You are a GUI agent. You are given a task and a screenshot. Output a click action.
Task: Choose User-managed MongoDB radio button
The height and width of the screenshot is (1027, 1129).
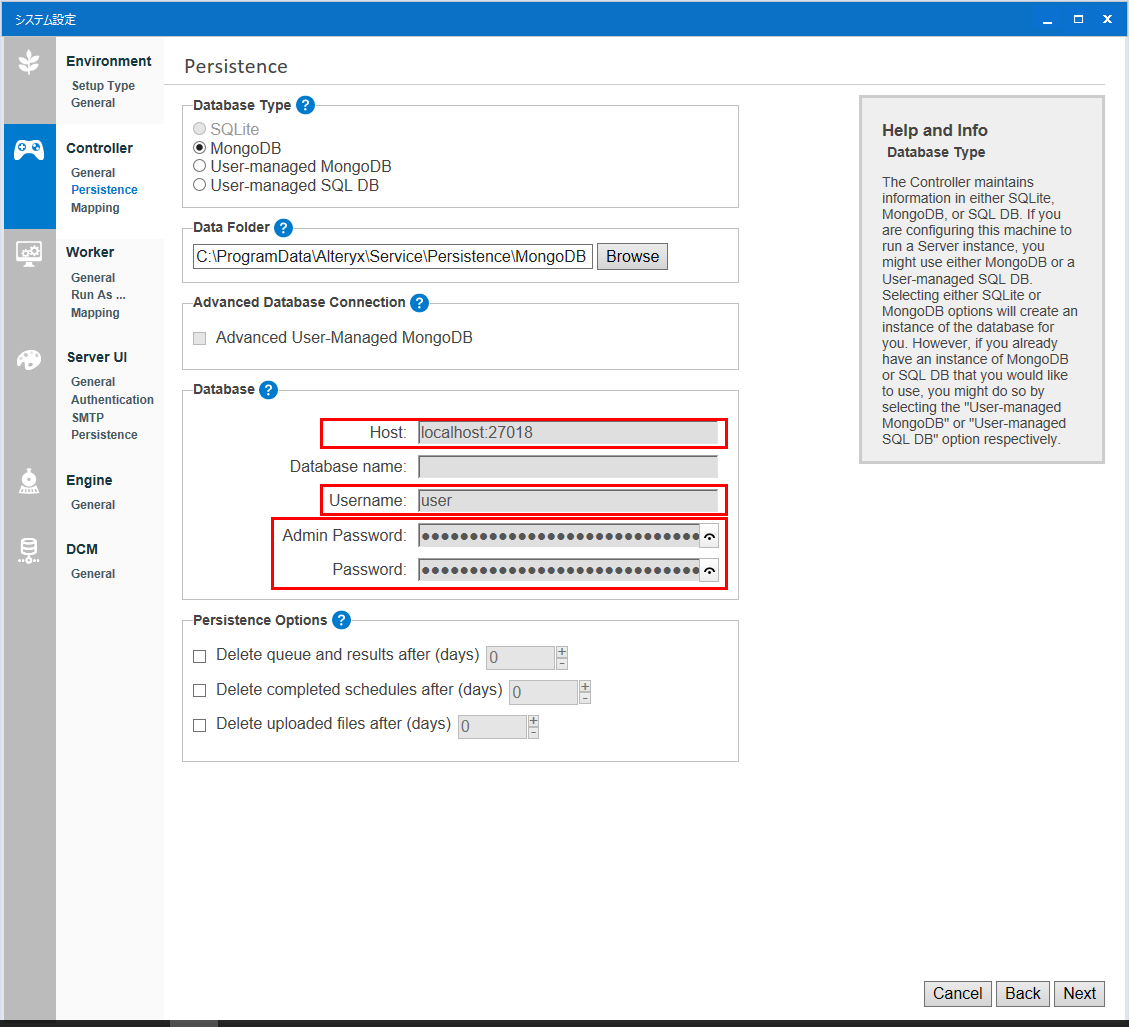coord(199,166)
